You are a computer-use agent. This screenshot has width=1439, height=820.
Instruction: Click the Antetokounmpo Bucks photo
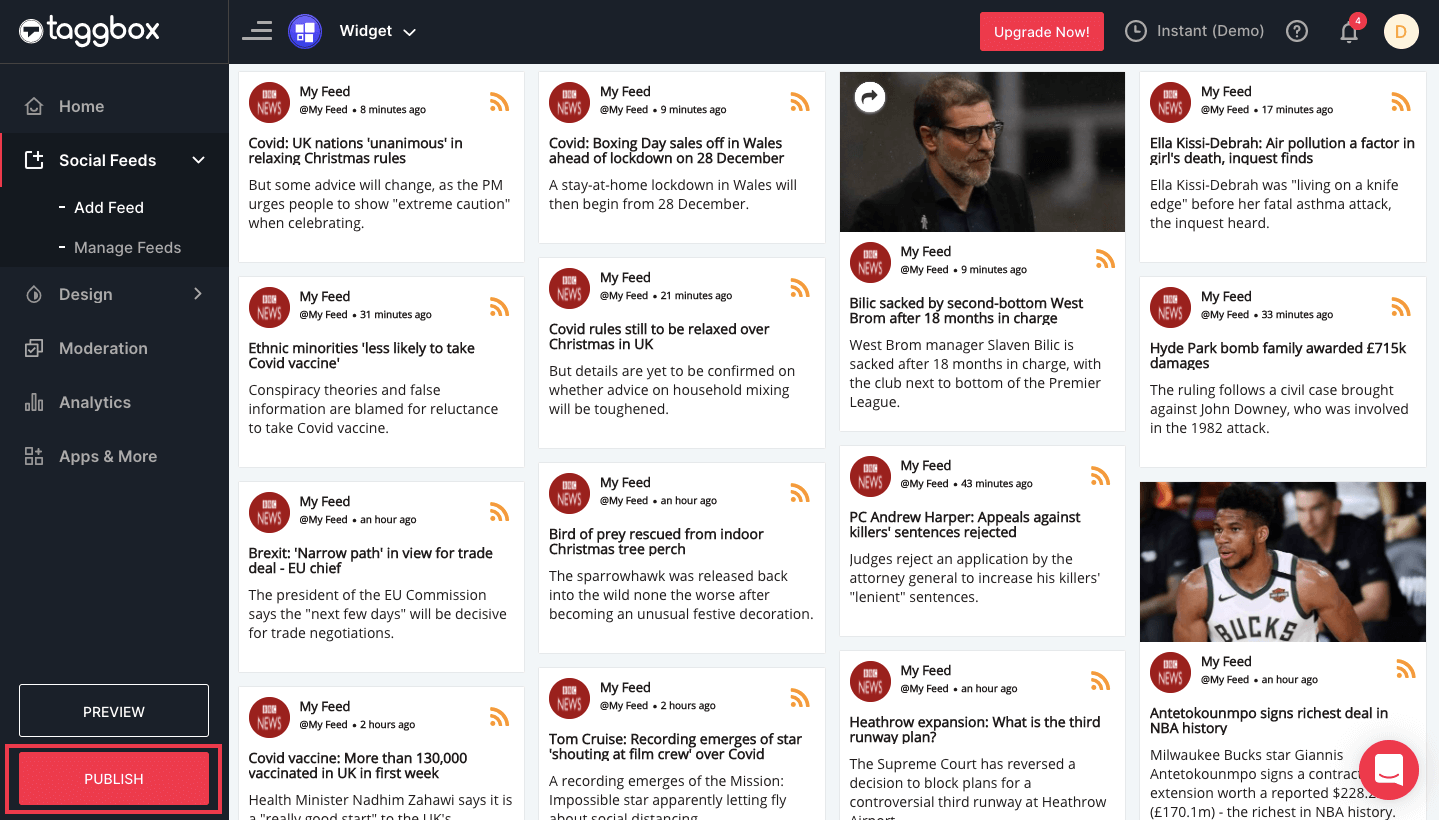click(x=1282, y=562)
